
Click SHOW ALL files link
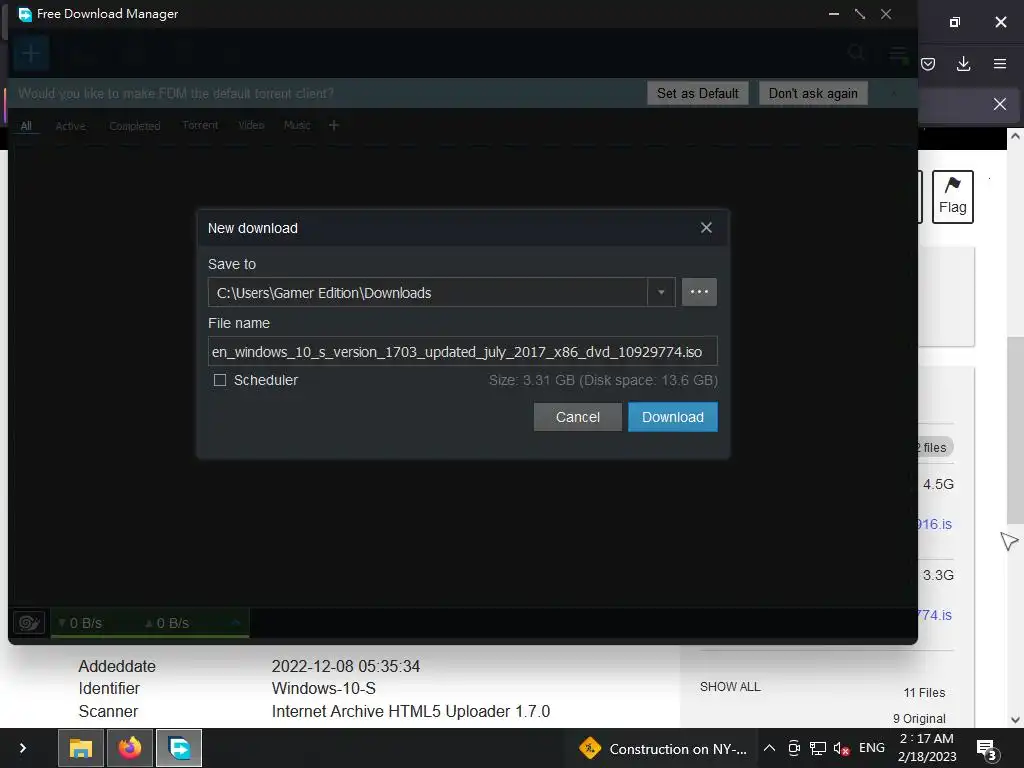pyautogui.click(x=730, y=686)
